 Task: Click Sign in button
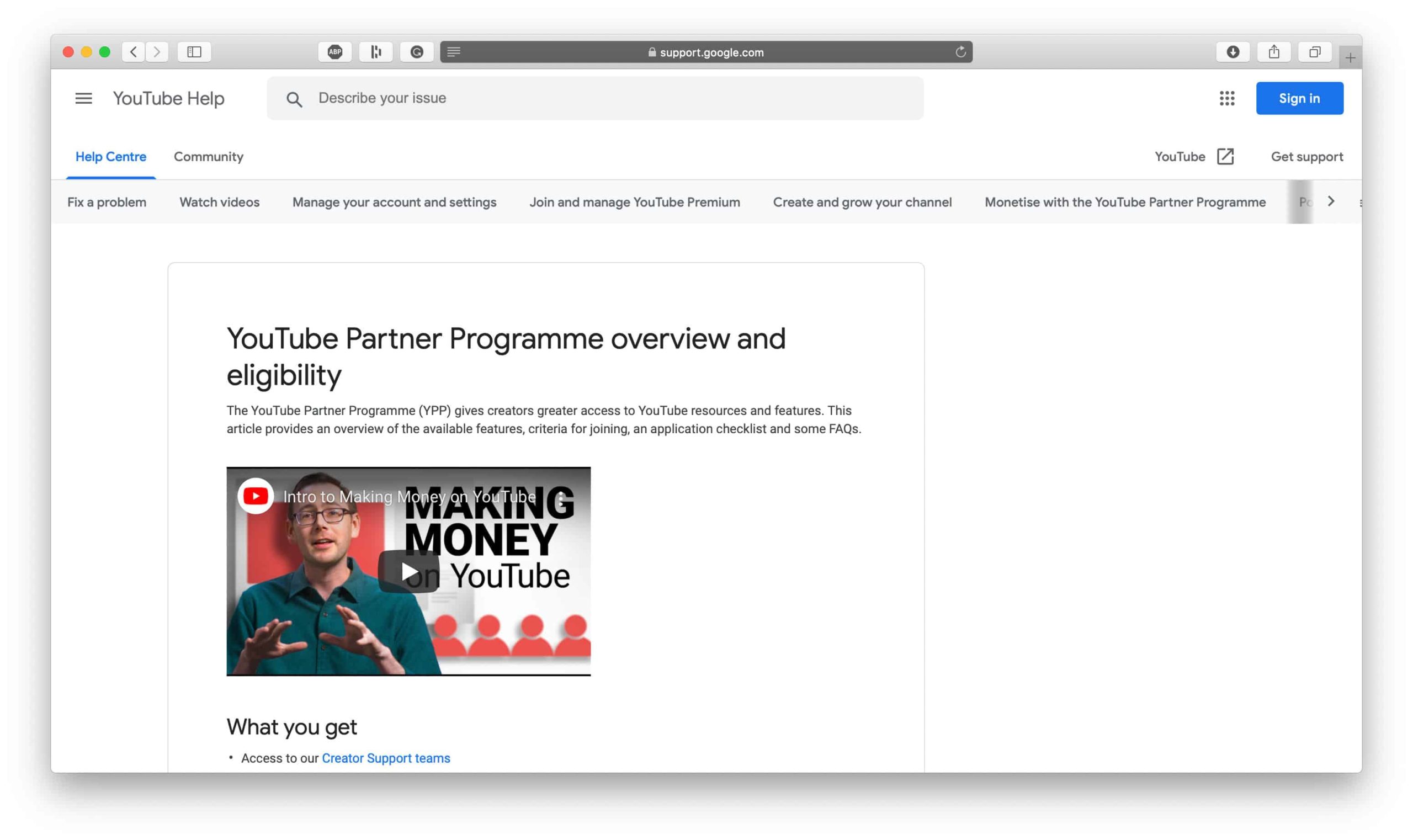1300,98
